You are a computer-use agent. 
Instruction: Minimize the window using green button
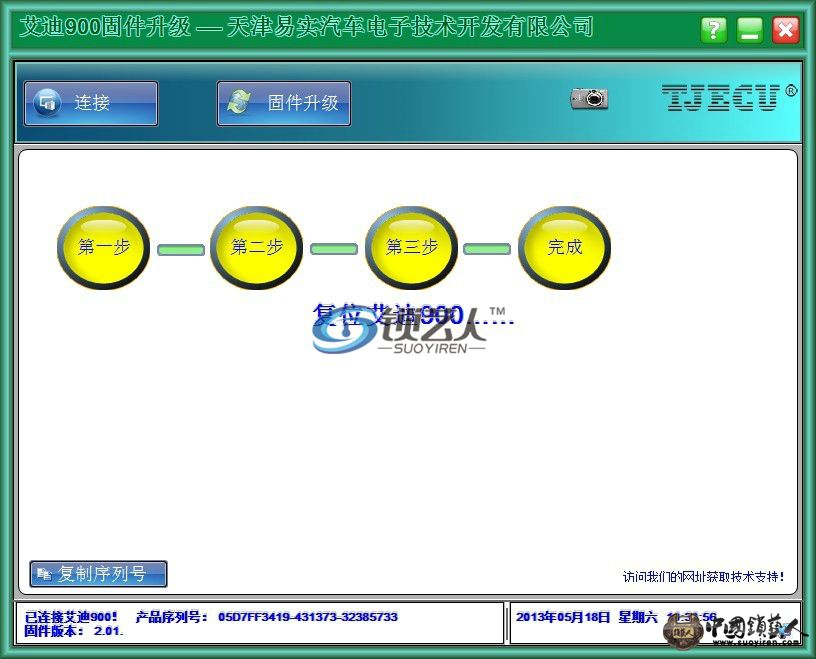(750, 30)
